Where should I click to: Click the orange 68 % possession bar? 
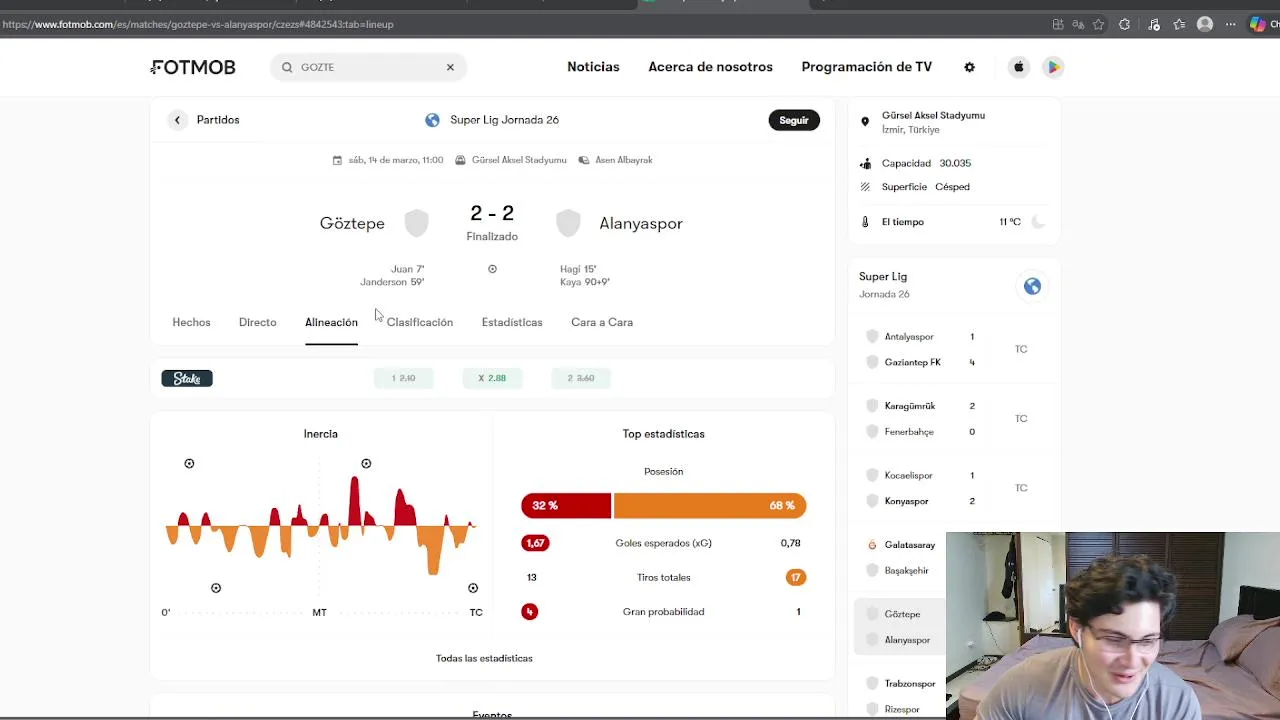(x=710, y=505)
